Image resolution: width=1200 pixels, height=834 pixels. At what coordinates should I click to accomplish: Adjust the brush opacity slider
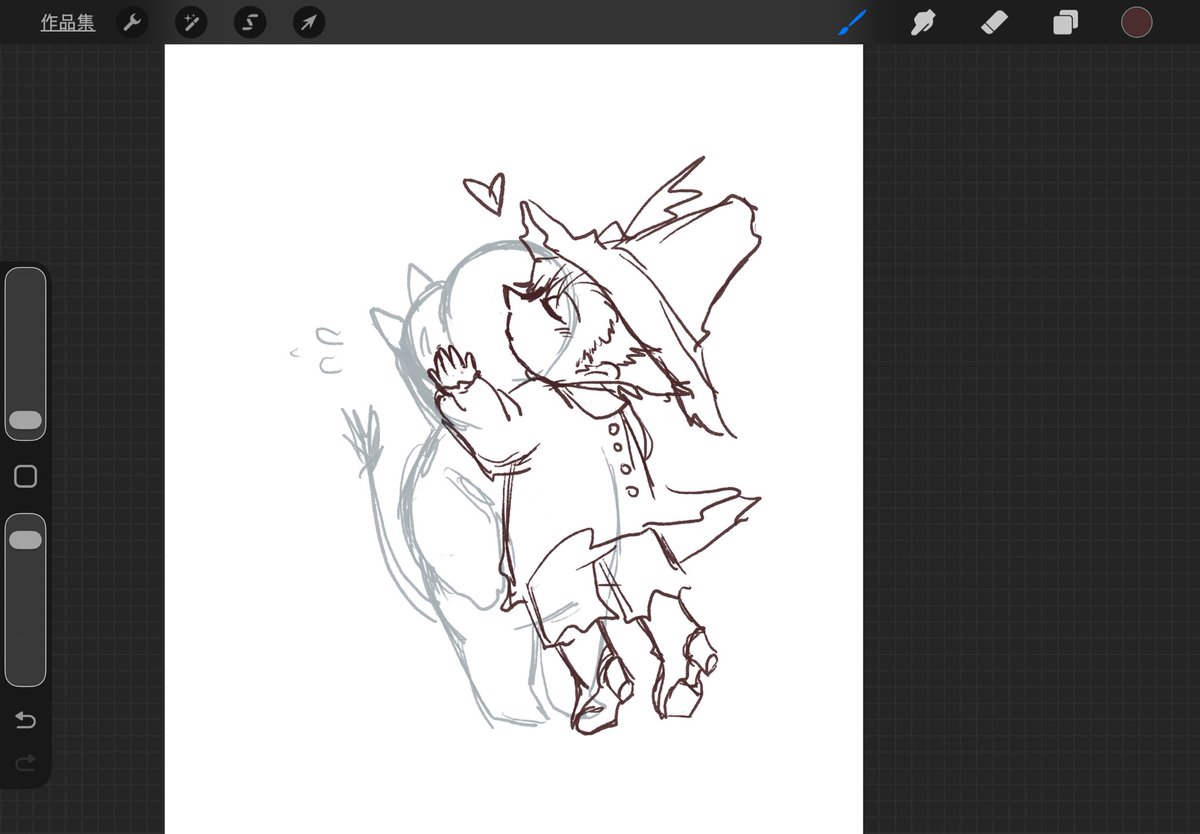click(25, 600)
